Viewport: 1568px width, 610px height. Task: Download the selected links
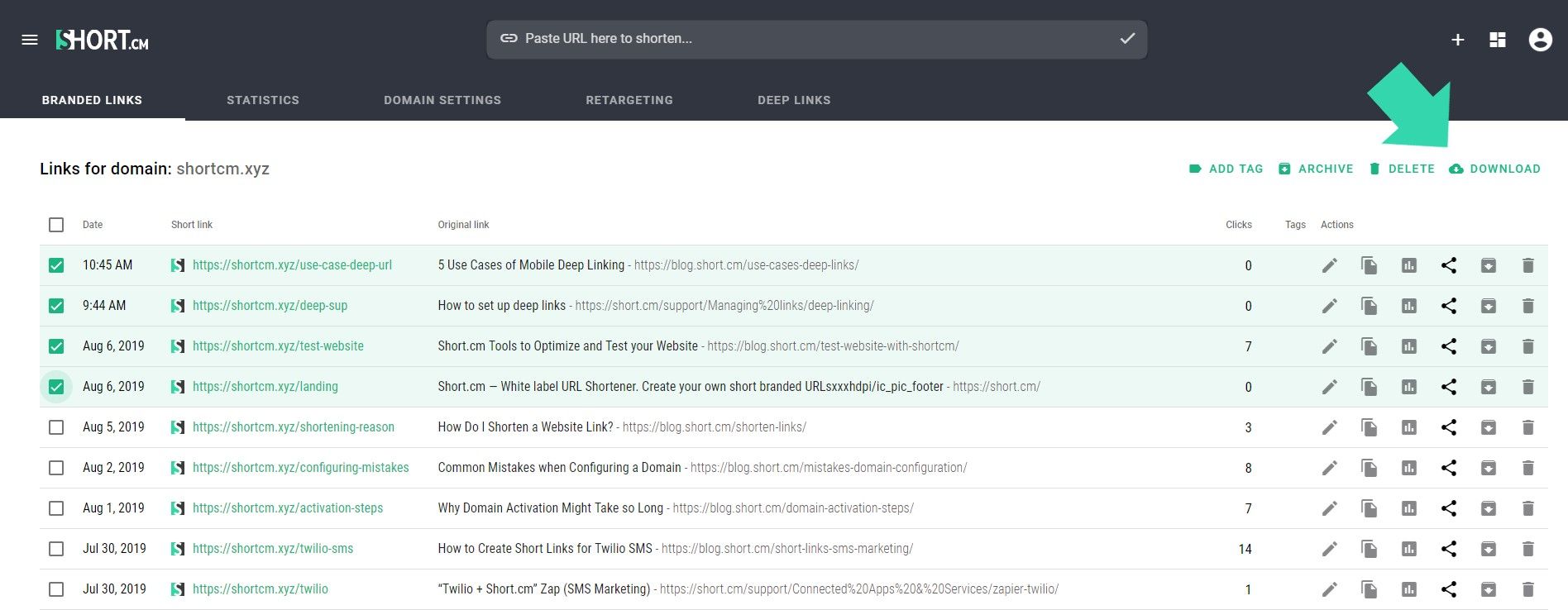coord(1495,169)
